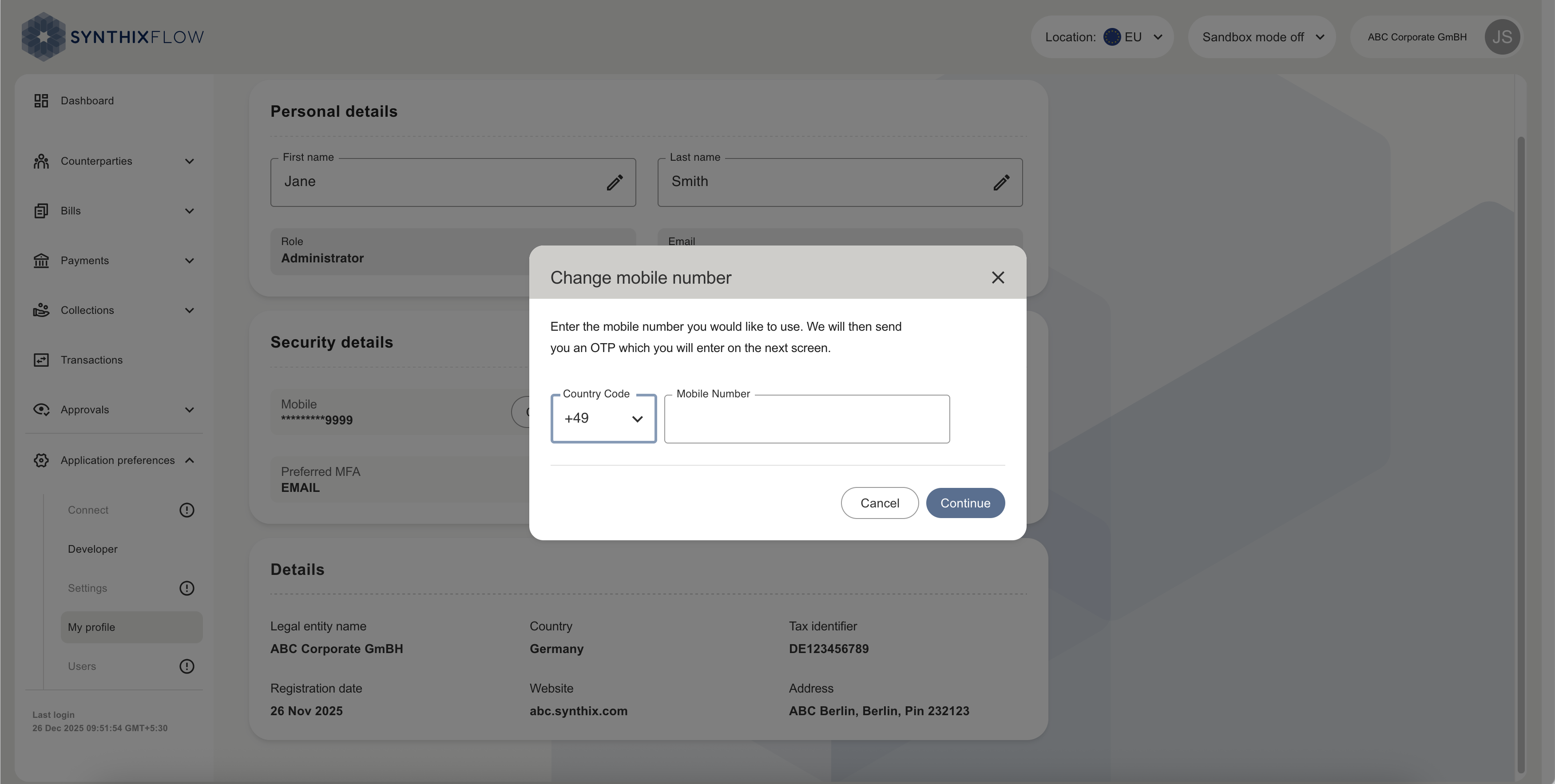Click the SynthixFlow logo
The width and height of the screenshot is (1555, 784).
(113, 37)
